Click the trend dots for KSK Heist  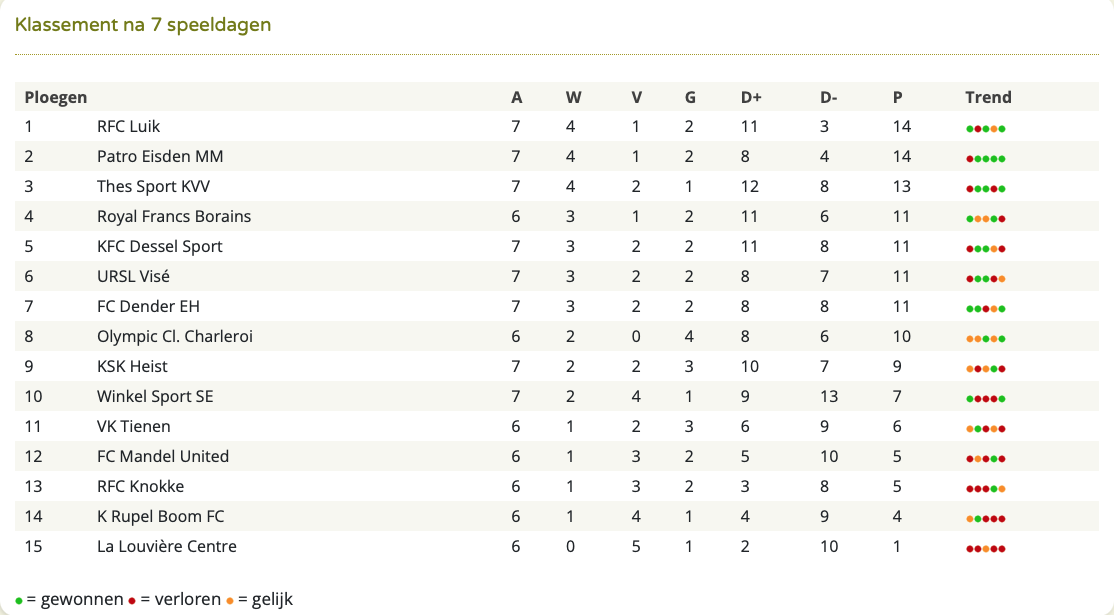tap(985, 369)
